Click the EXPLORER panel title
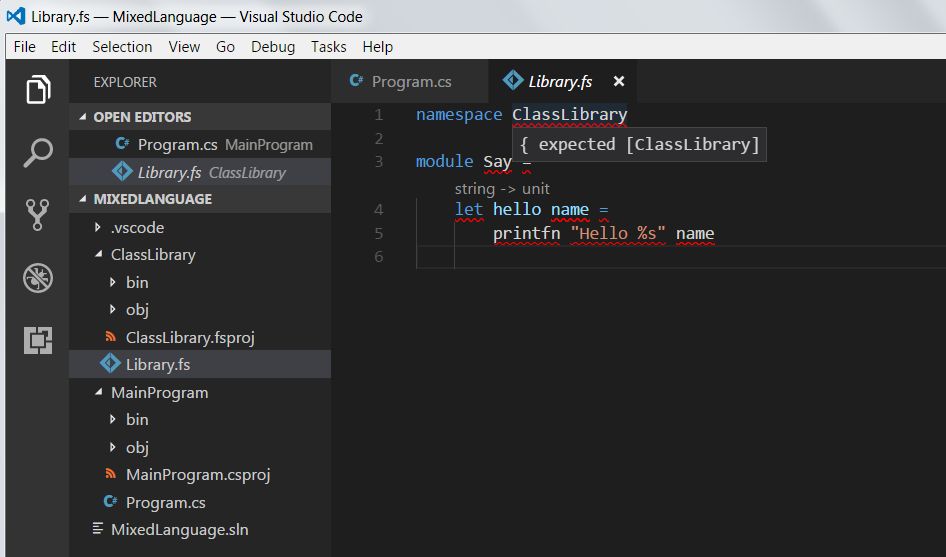Image resolution: width=946 pixels, height=557 pixels. (125, 82)
